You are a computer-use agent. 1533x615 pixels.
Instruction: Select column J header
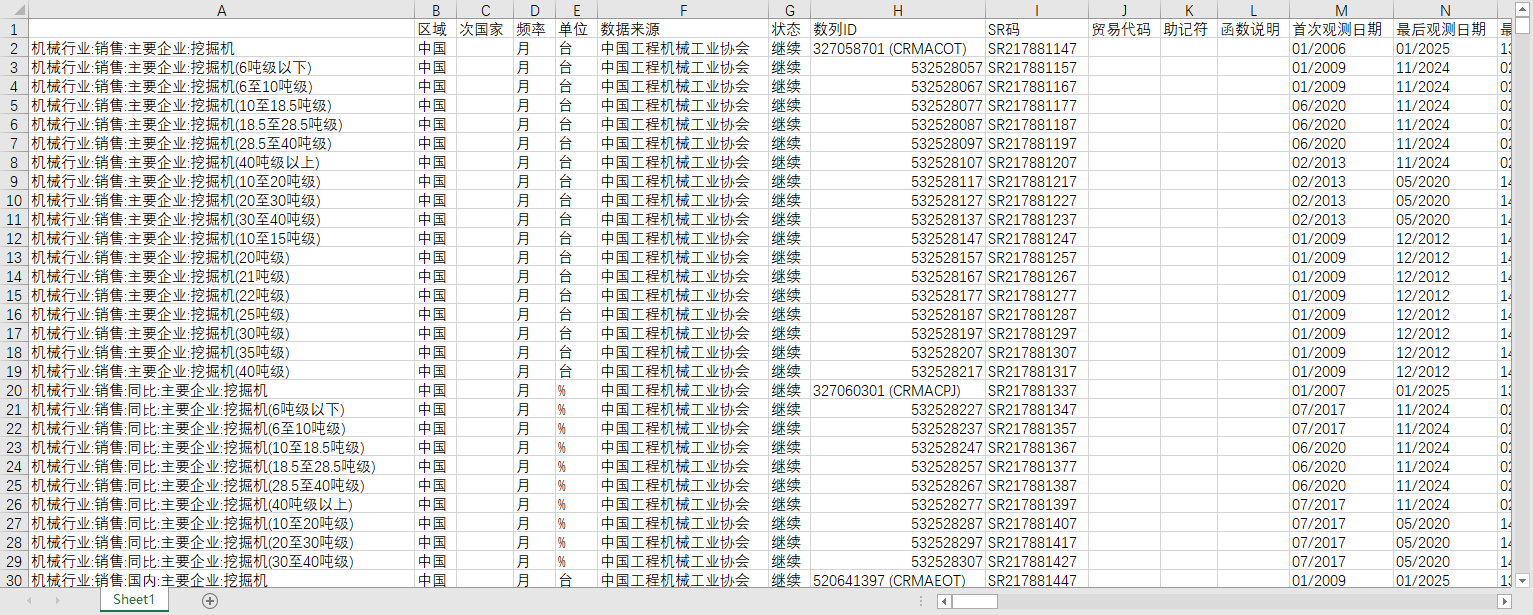click(1124, 9)
